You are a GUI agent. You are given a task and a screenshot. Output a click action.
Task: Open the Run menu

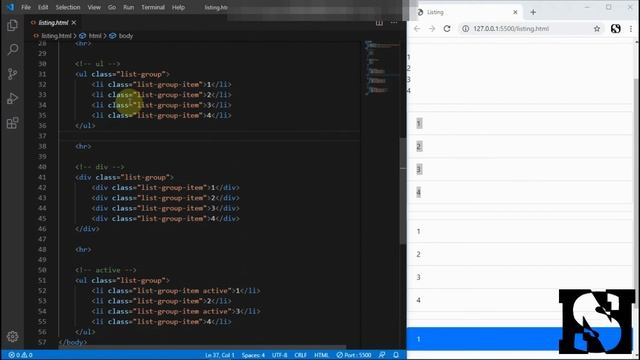tap(129, 7)
